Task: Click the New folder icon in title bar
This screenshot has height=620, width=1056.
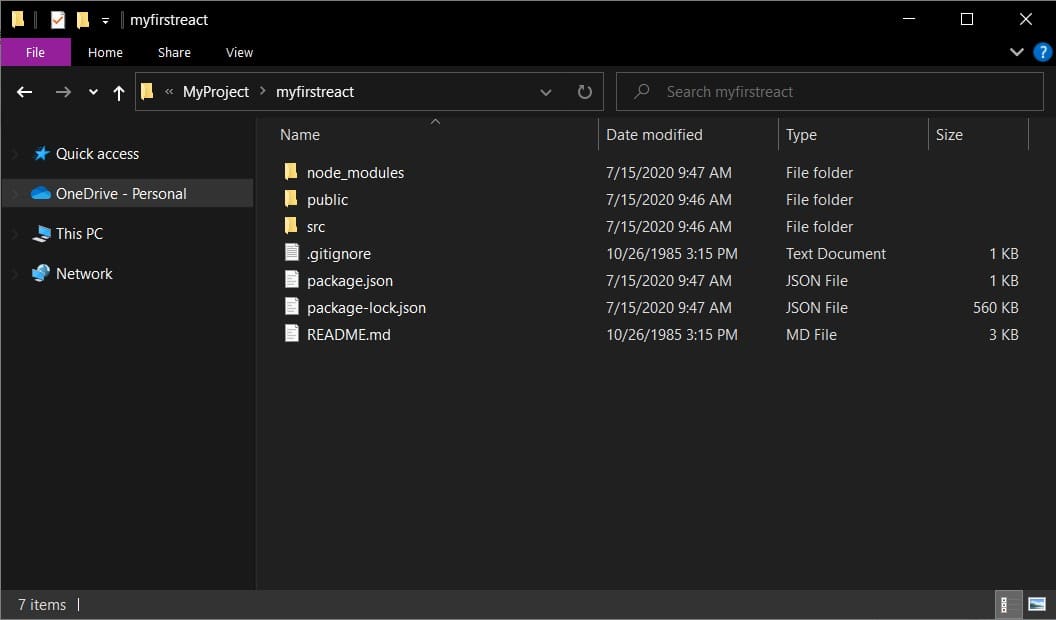Action: (83, 20)
